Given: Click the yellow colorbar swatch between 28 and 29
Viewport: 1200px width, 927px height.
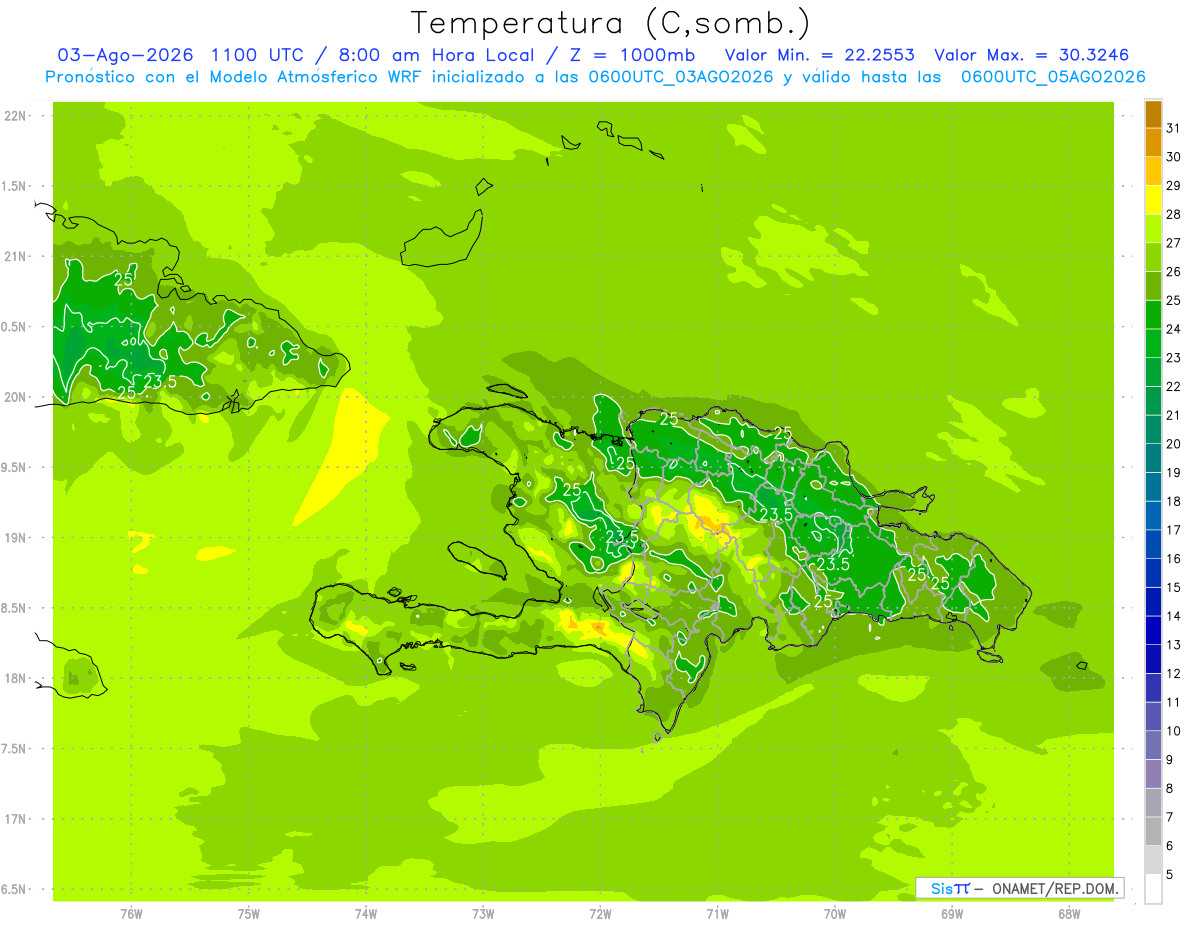Looking at the screenshot, I should pos(1153,200).
